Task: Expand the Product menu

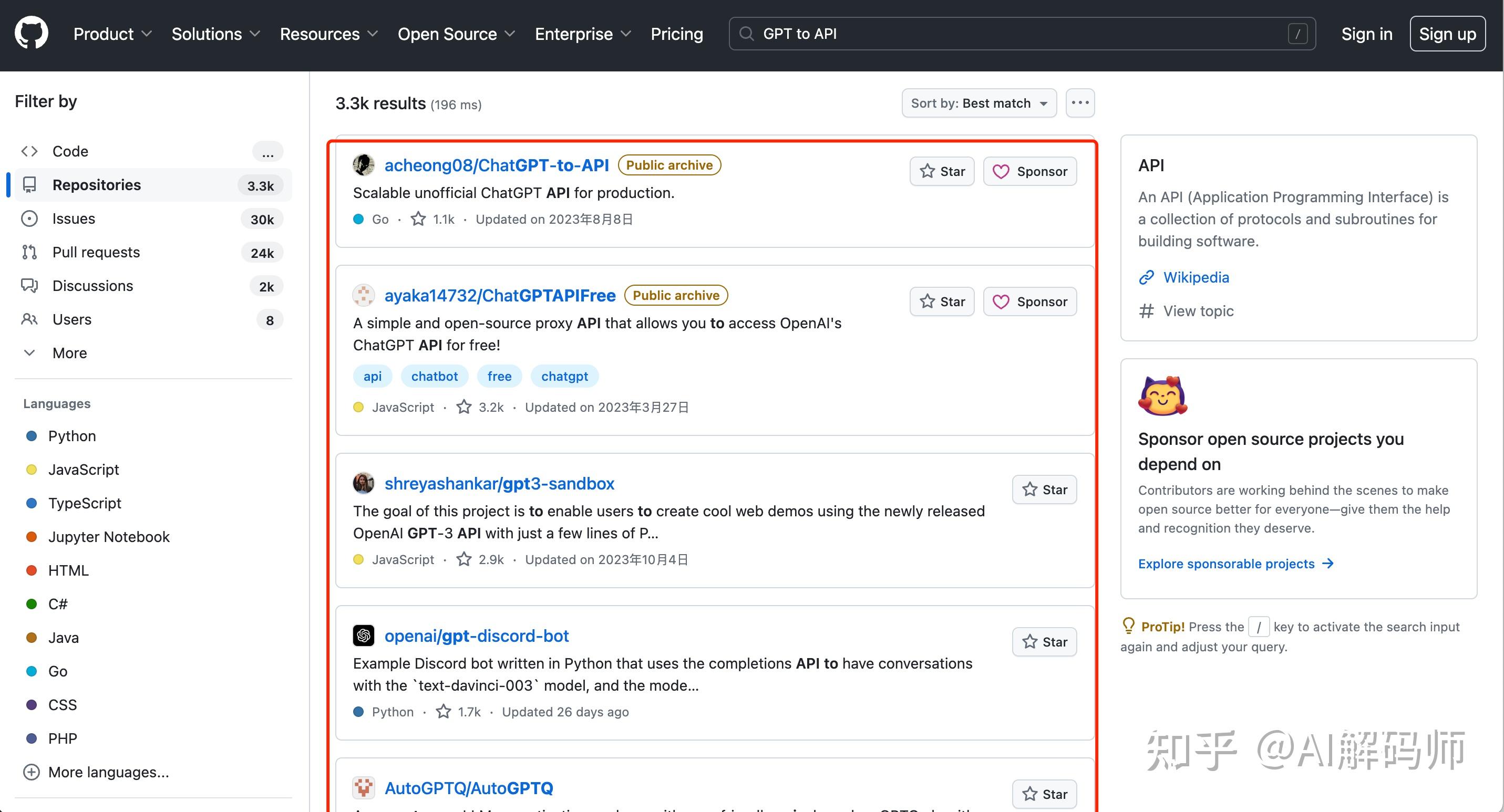Action: click(x=112, y=34)
